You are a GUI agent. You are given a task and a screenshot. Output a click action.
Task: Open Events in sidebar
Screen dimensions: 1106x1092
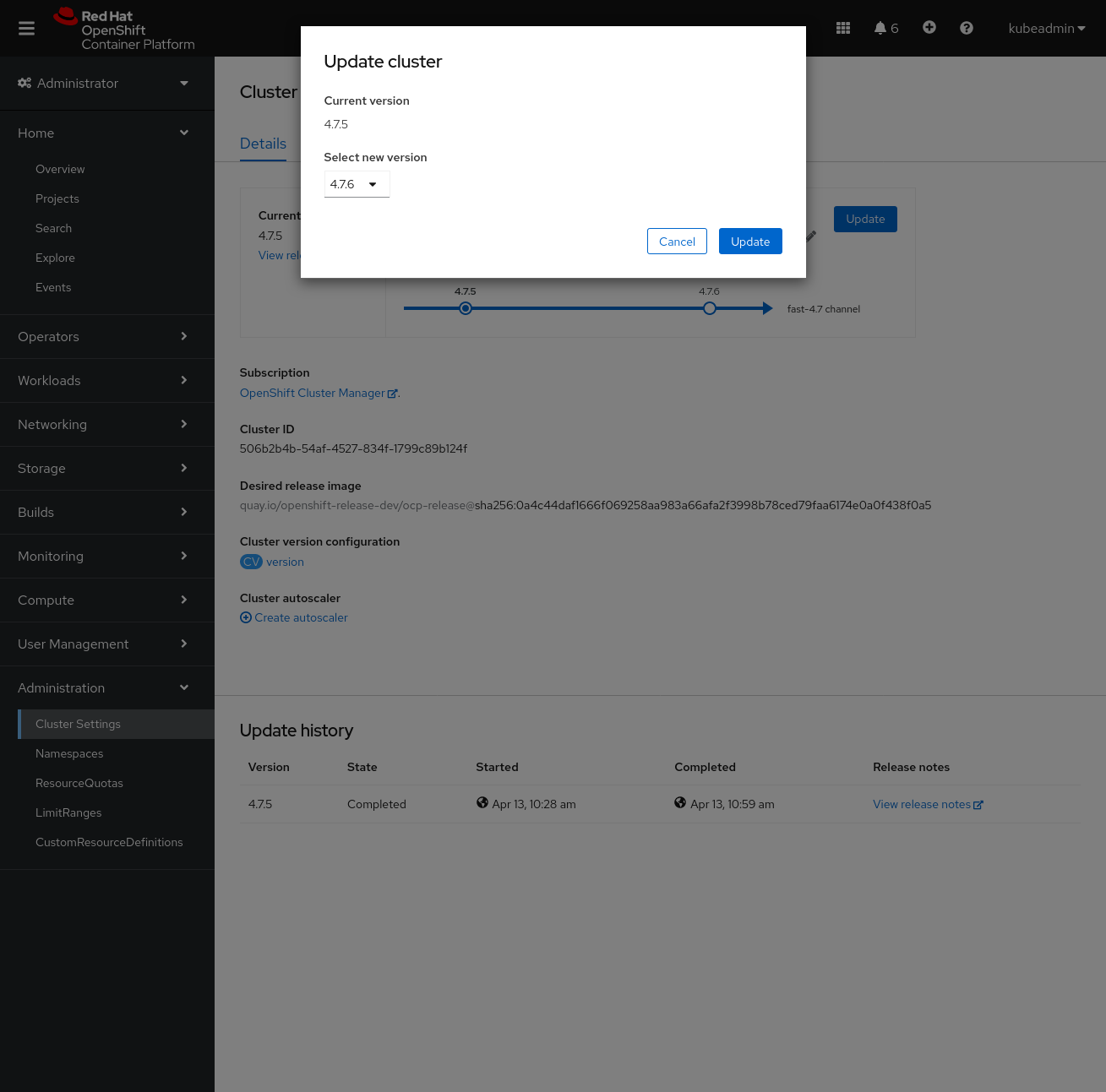53,287
